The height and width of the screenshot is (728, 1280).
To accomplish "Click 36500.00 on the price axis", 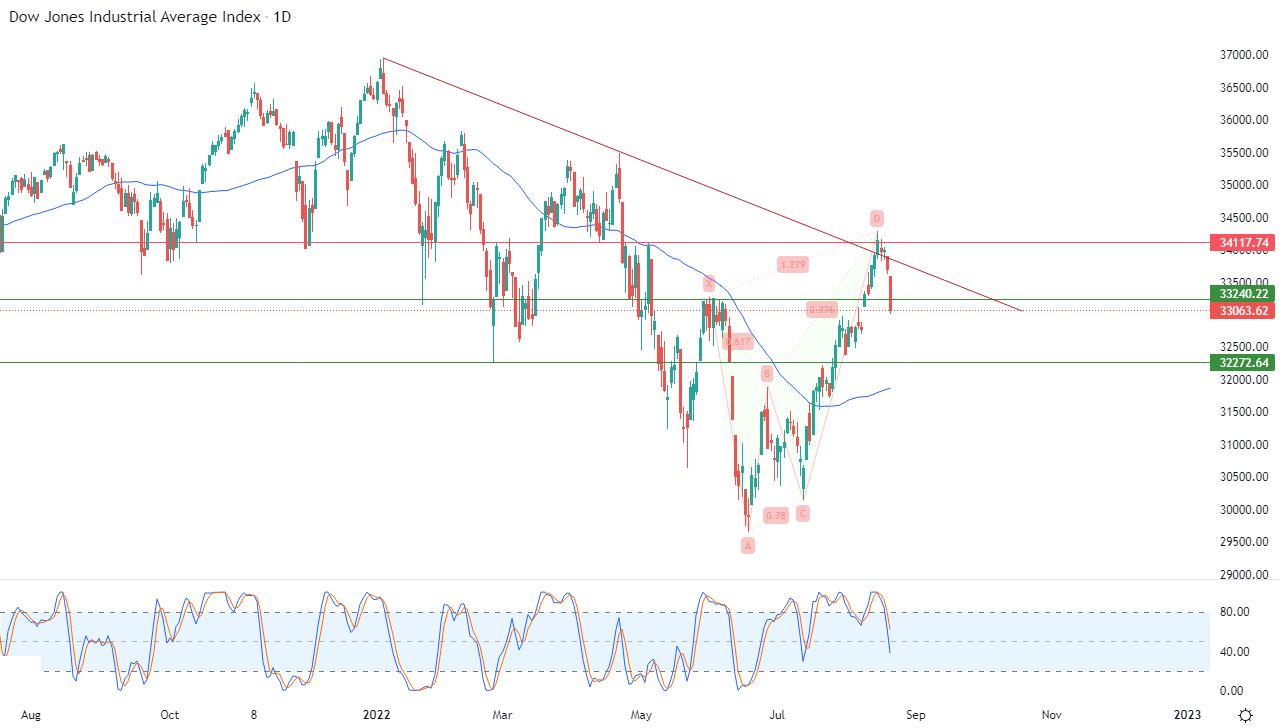I will click(1243, 88).
